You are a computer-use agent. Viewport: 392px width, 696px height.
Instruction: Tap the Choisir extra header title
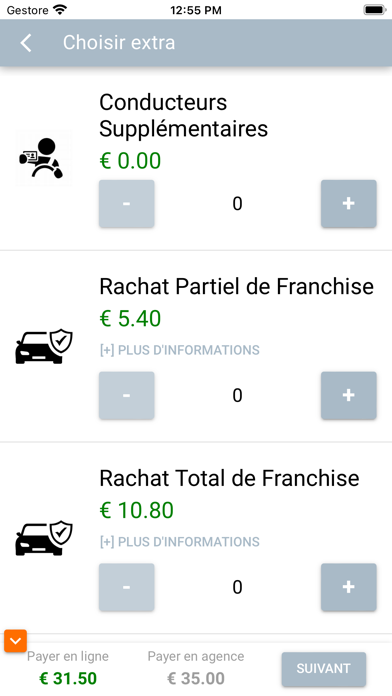[x=119, y=43]
